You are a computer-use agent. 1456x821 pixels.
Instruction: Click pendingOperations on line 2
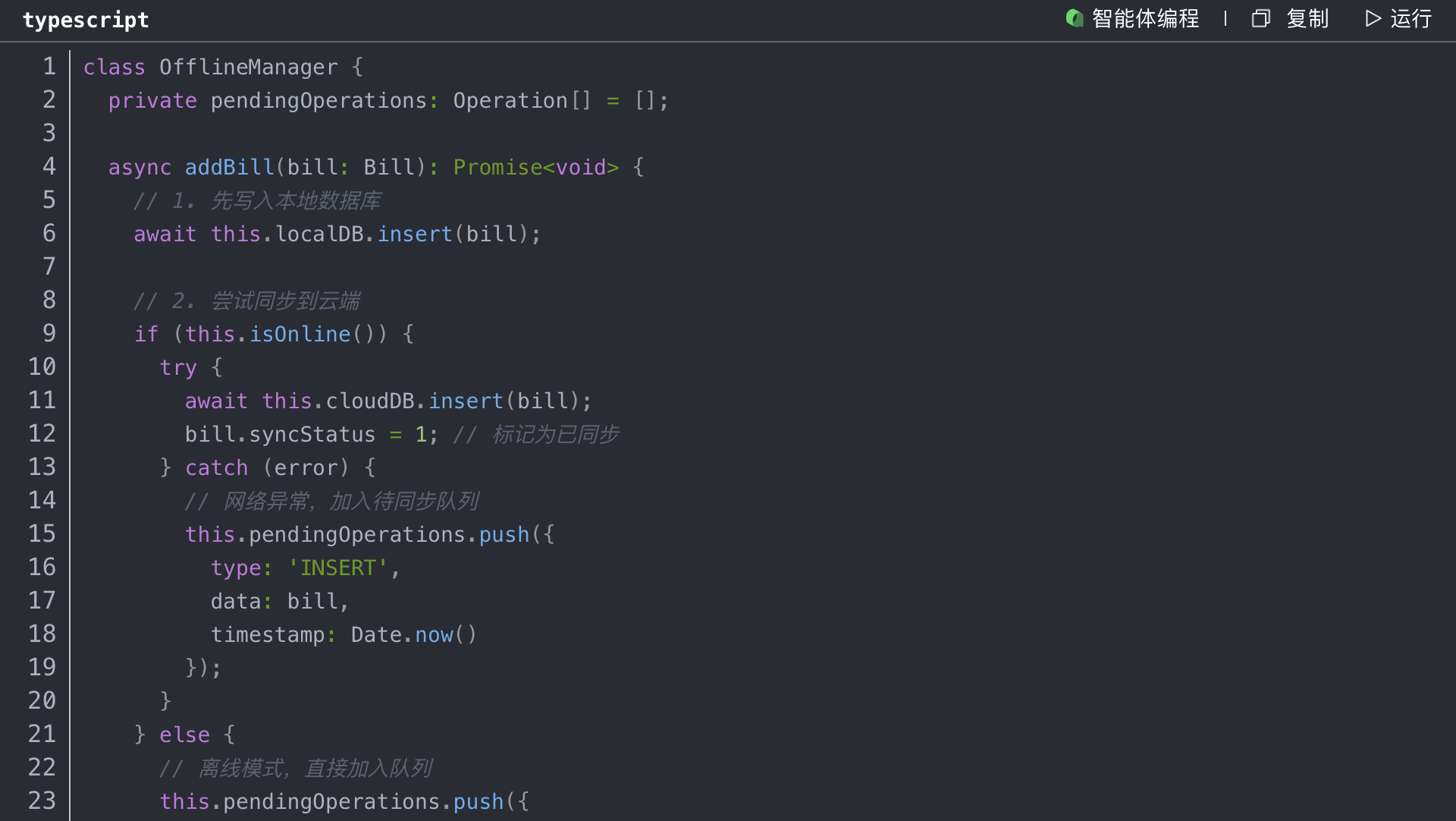pos(318,101)
